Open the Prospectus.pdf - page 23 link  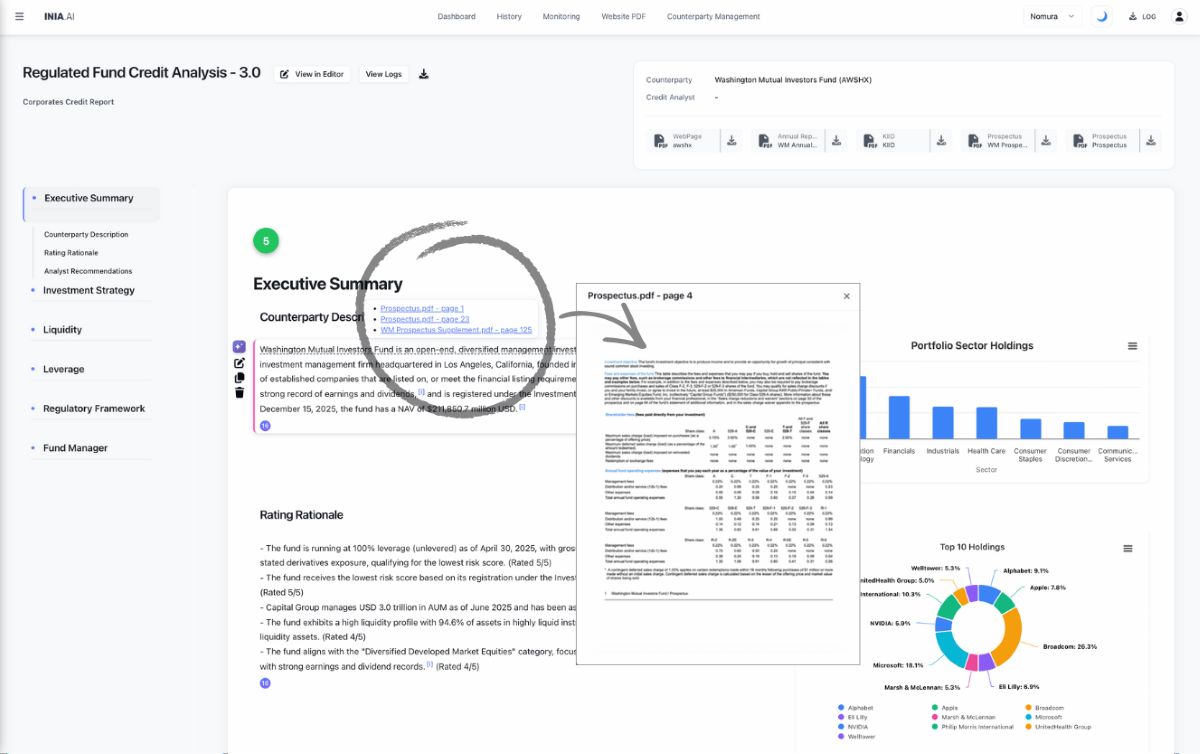425,319
